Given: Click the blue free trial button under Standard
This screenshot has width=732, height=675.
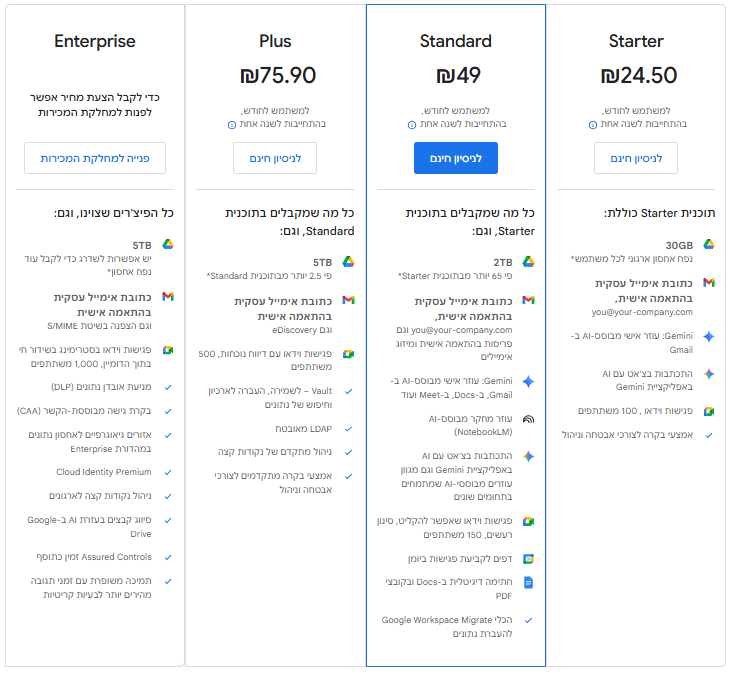Looking at the screenshot, I should click(x=455, y=158).
